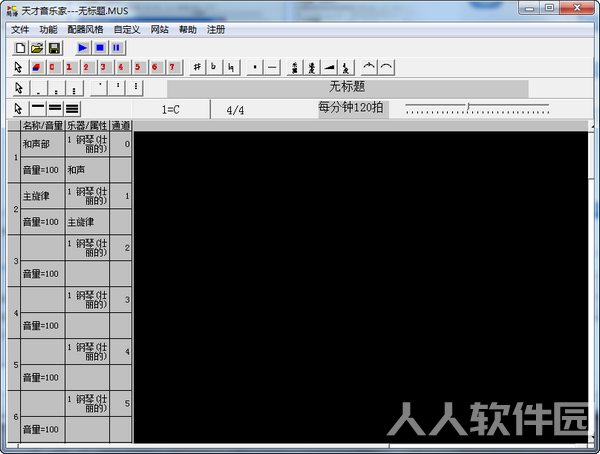
Task: Add three high octave dots above
Action: click(x=136, y=88)
